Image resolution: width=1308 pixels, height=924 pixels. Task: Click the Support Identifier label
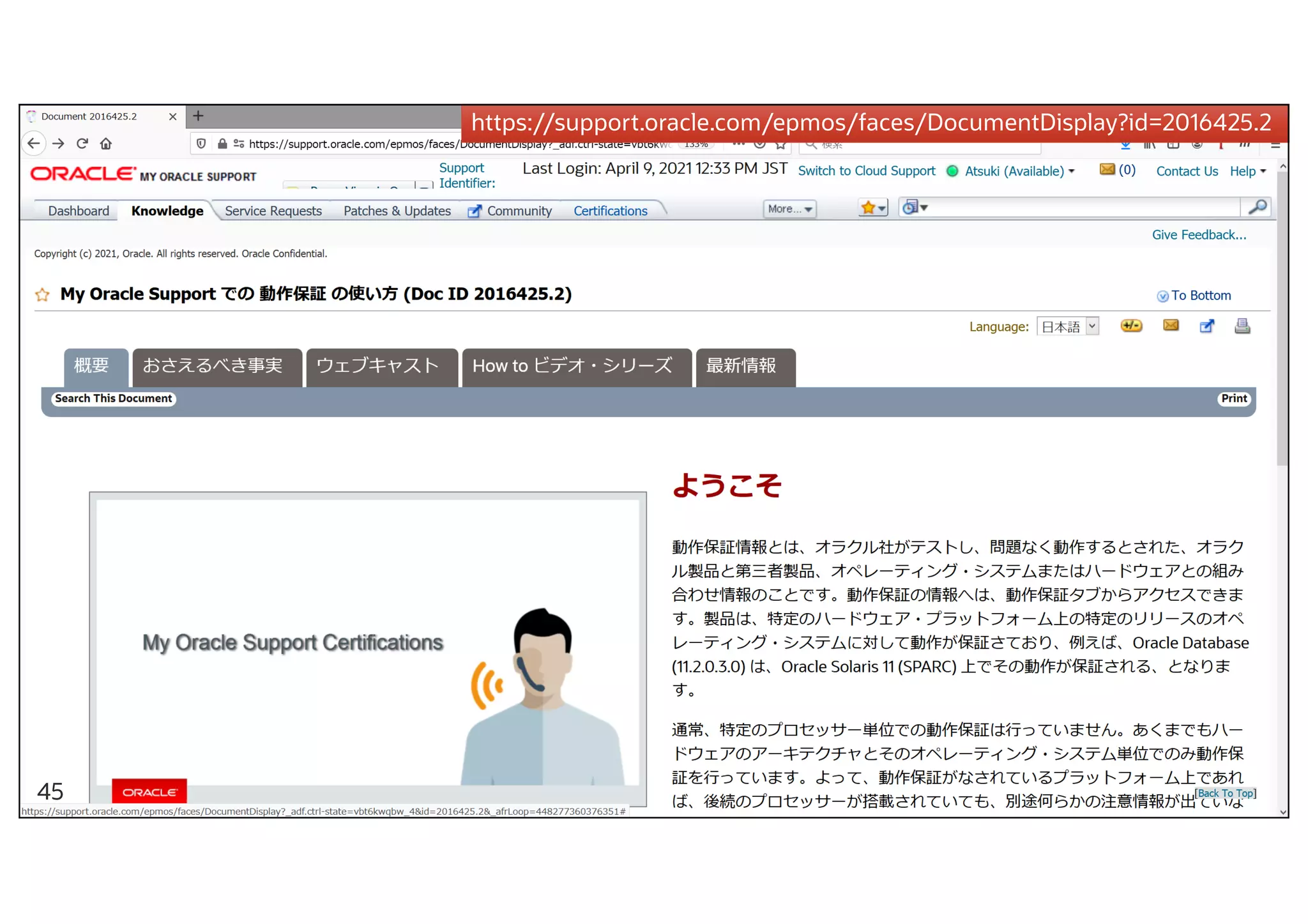467,176
